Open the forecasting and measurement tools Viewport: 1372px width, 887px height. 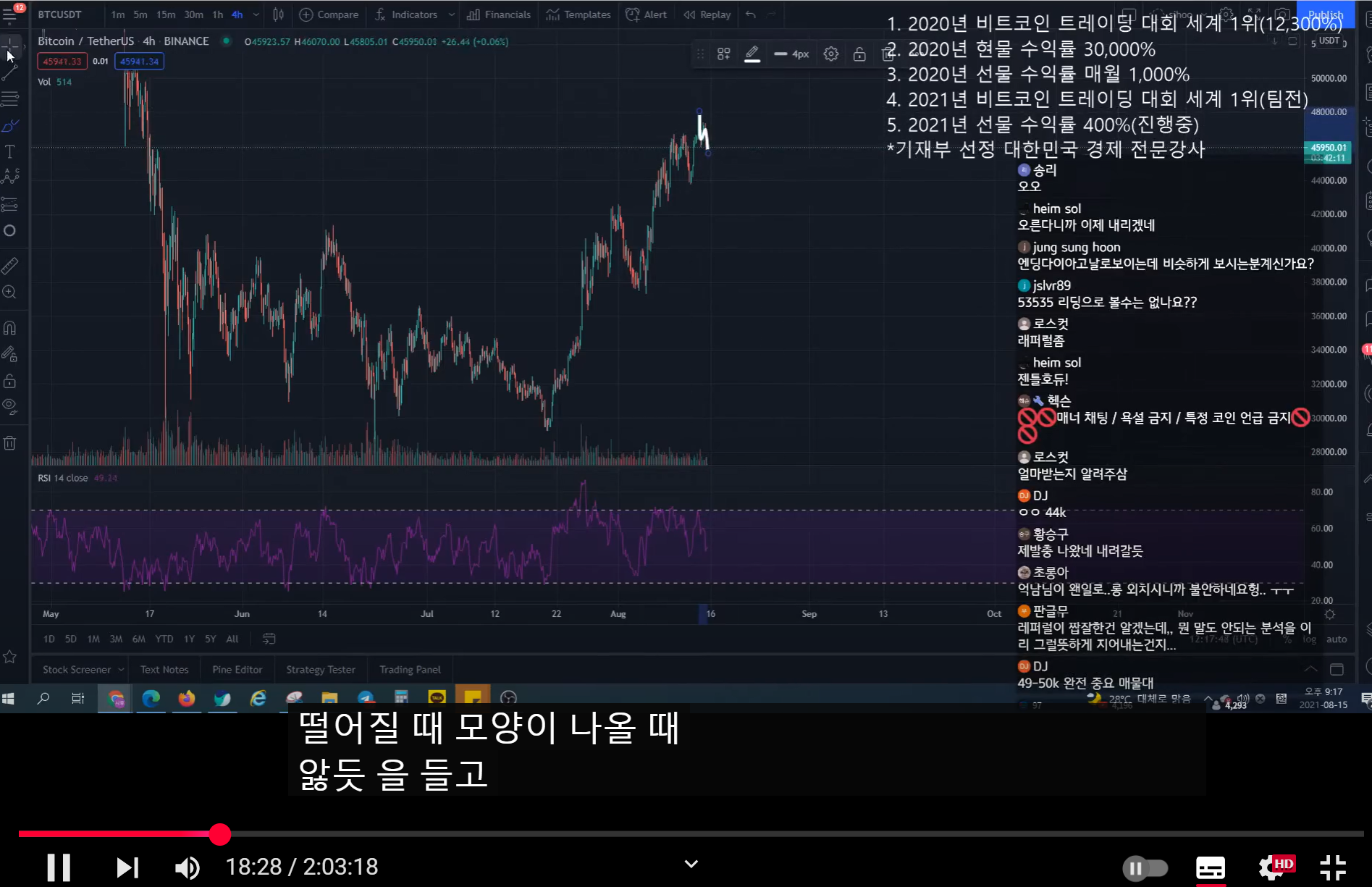pyautogui.click(x=10, y=204)
